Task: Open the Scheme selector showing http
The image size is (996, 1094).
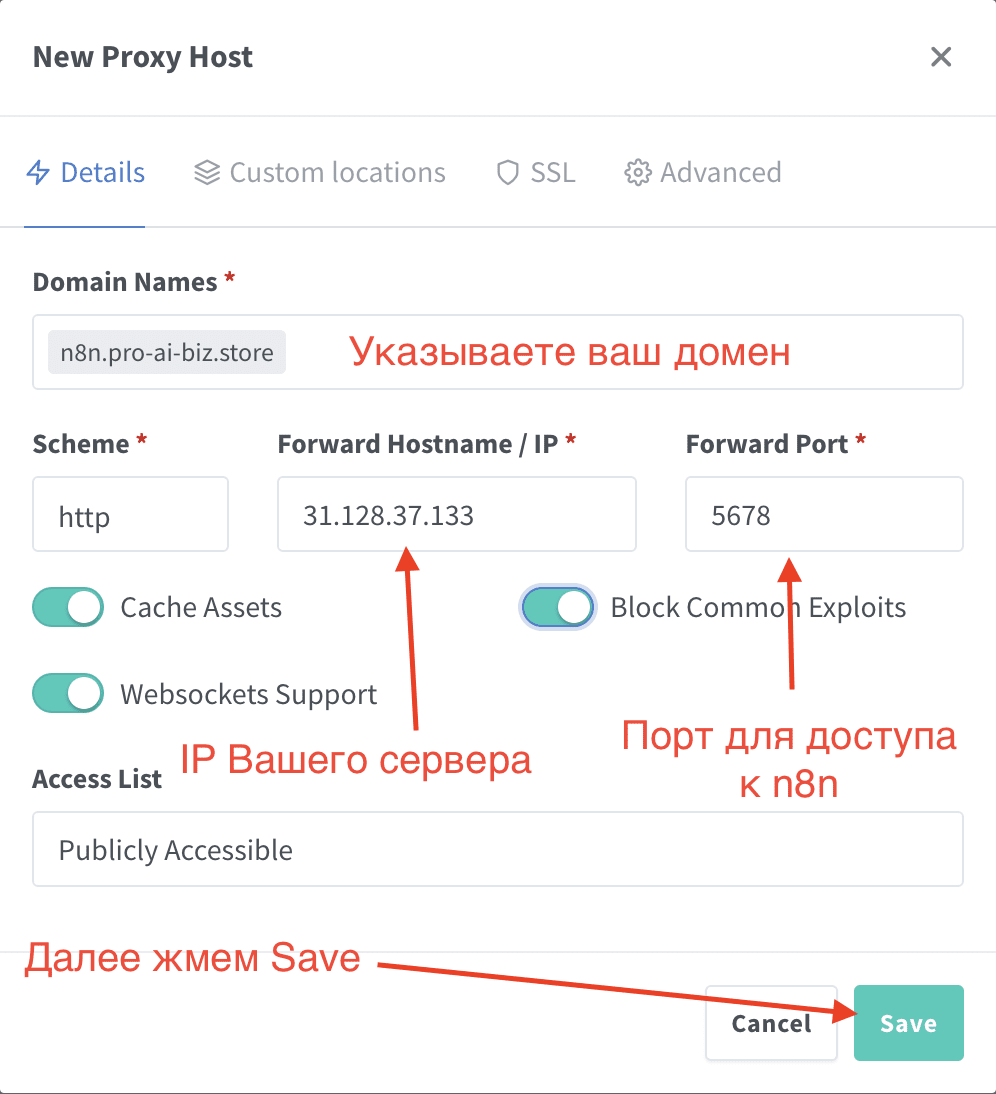Action: click(130, 514)
